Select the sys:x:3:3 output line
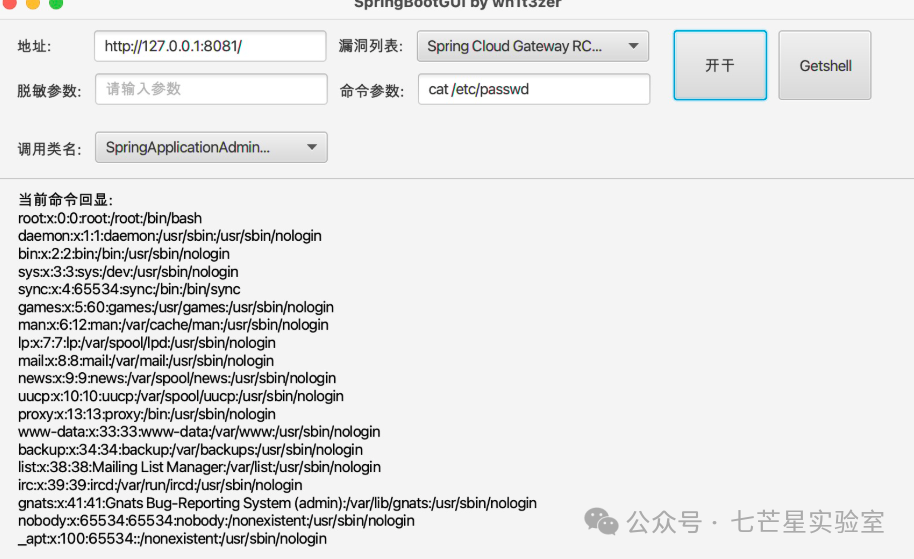The height and width of the screenshot is (559, 914). [128, 272]
